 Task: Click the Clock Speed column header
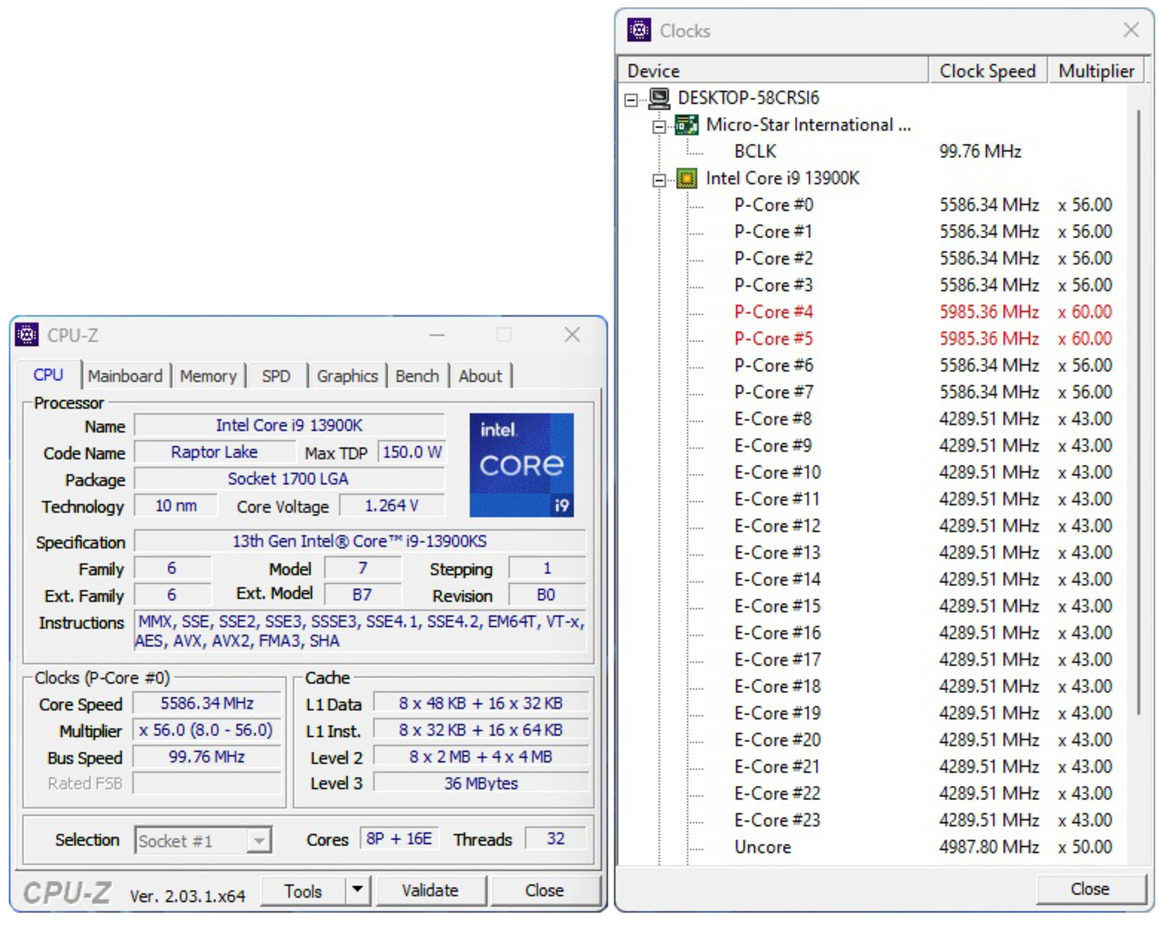[x=988, y=71]
